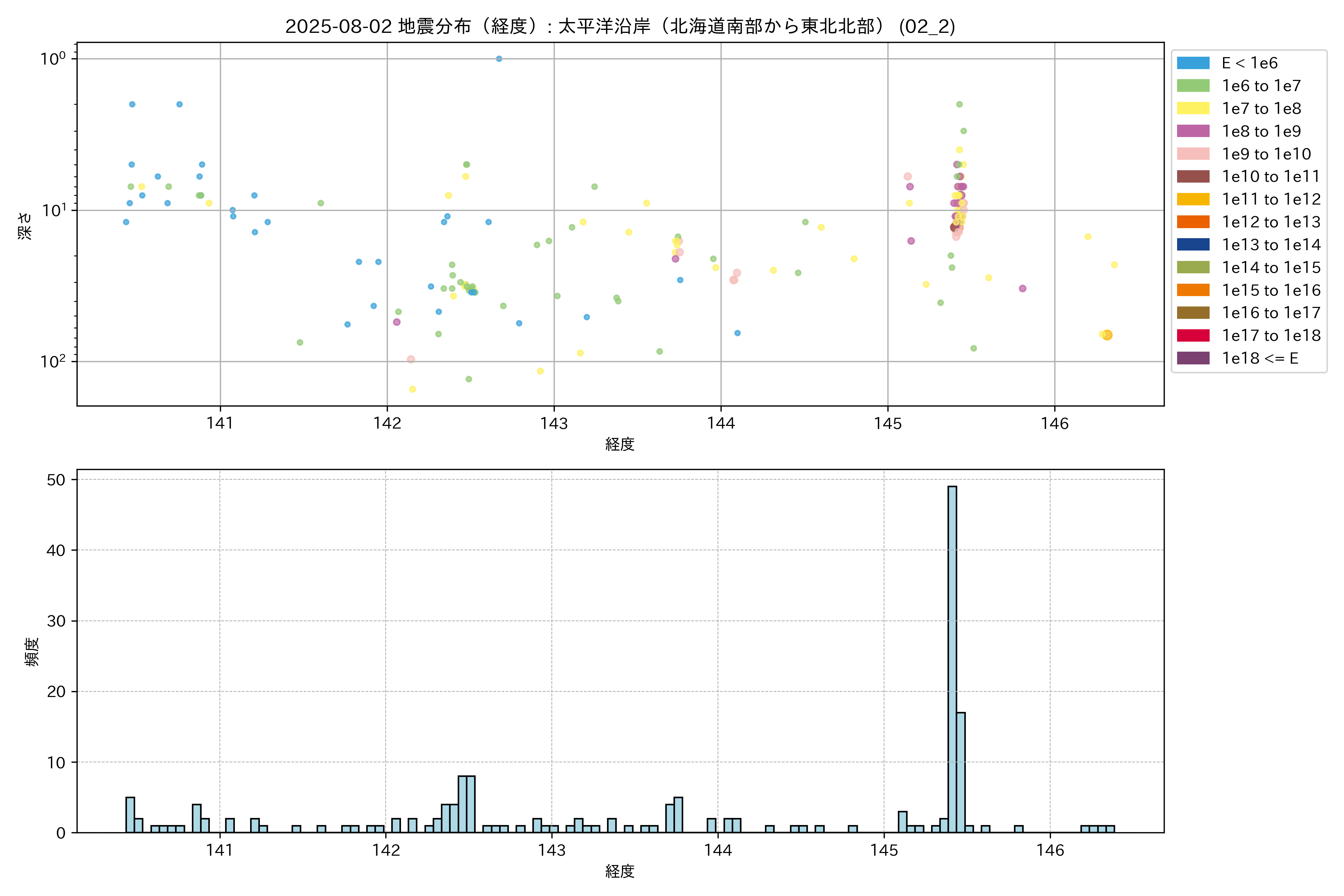The image size is (1344, 896).
Task: Click the pink '1e9 to 1e10' legend swatch
Action: pos(1192,154)
